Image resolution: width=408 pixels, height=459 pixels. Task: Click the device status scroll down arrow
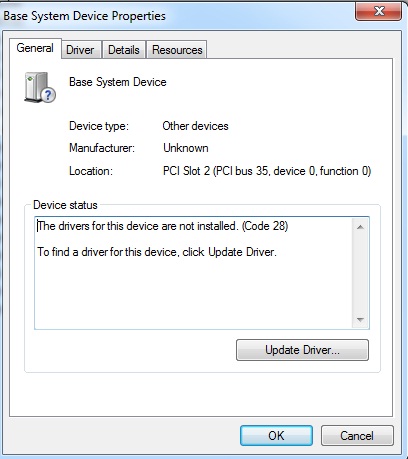(360, 320)
